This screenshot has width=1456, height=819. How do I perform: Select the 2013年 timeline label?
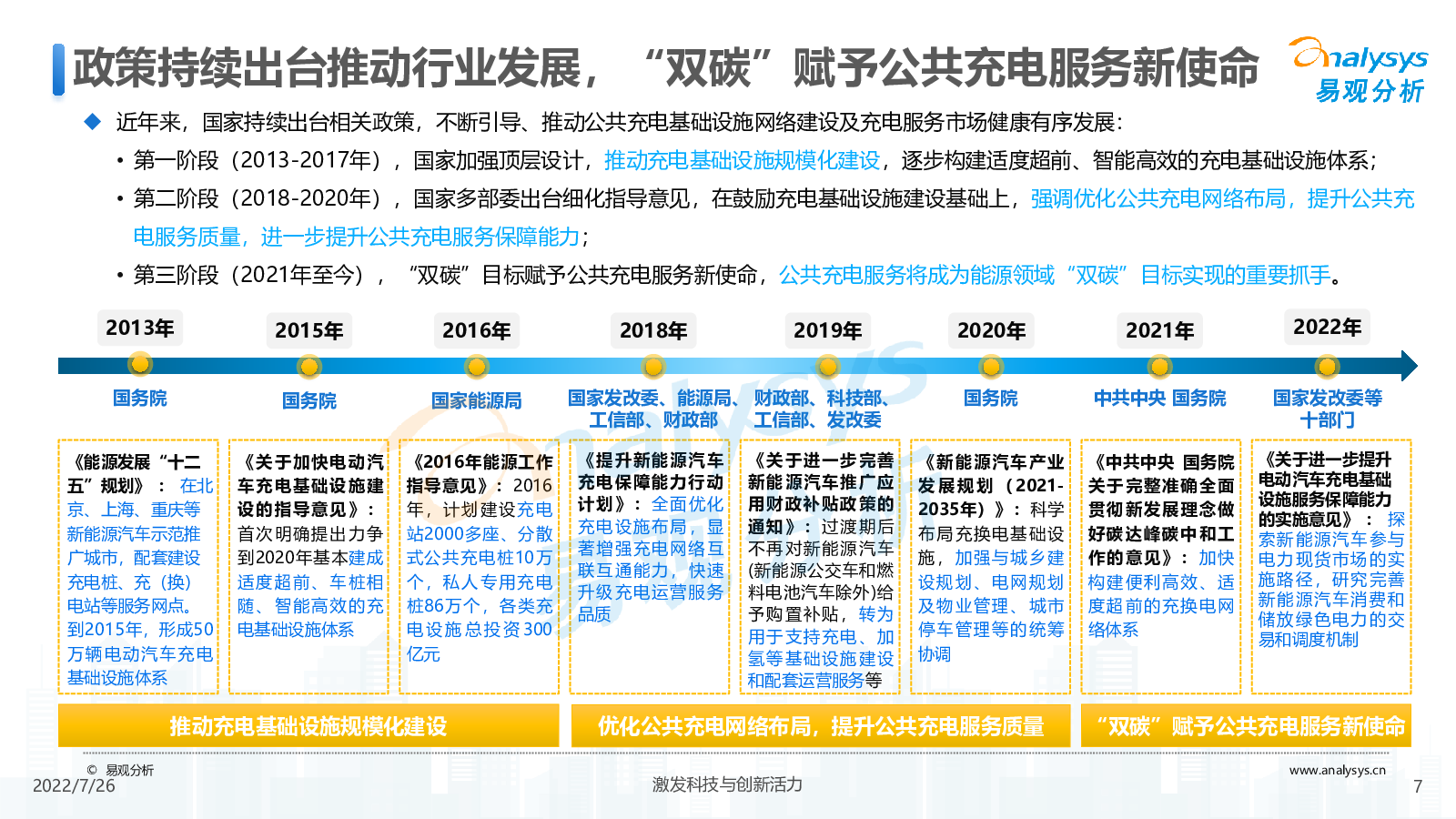tap(140, 328)
